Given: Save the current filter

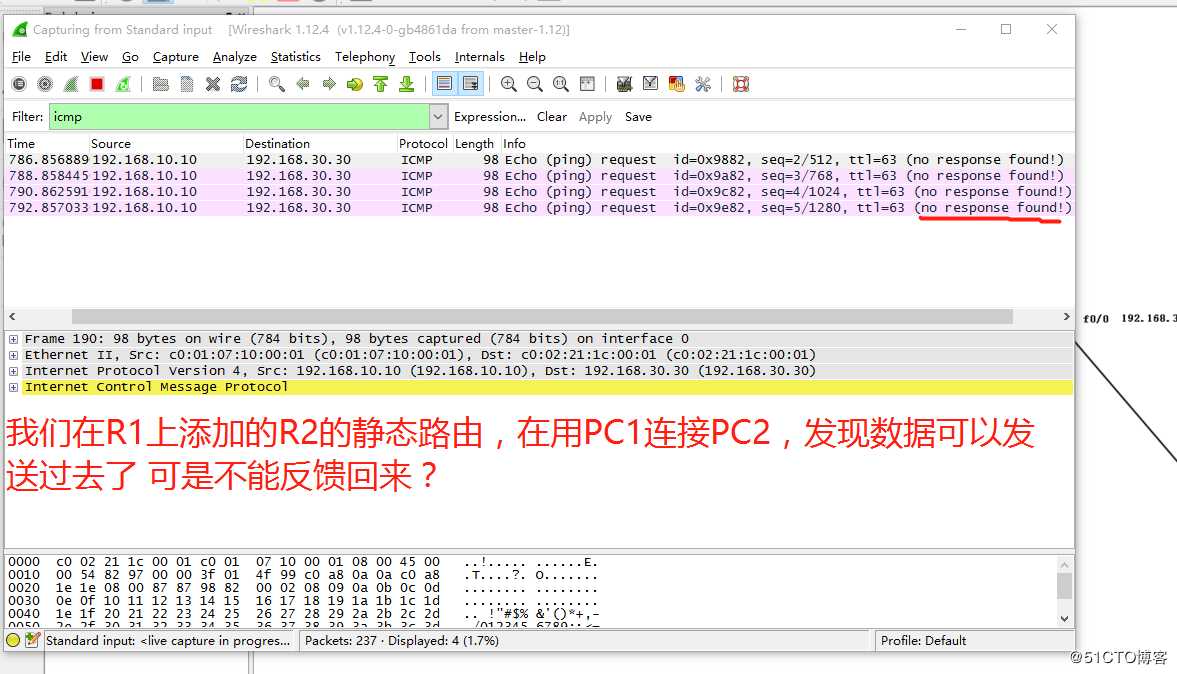Looking at the screenshot, I should [638, 117].
